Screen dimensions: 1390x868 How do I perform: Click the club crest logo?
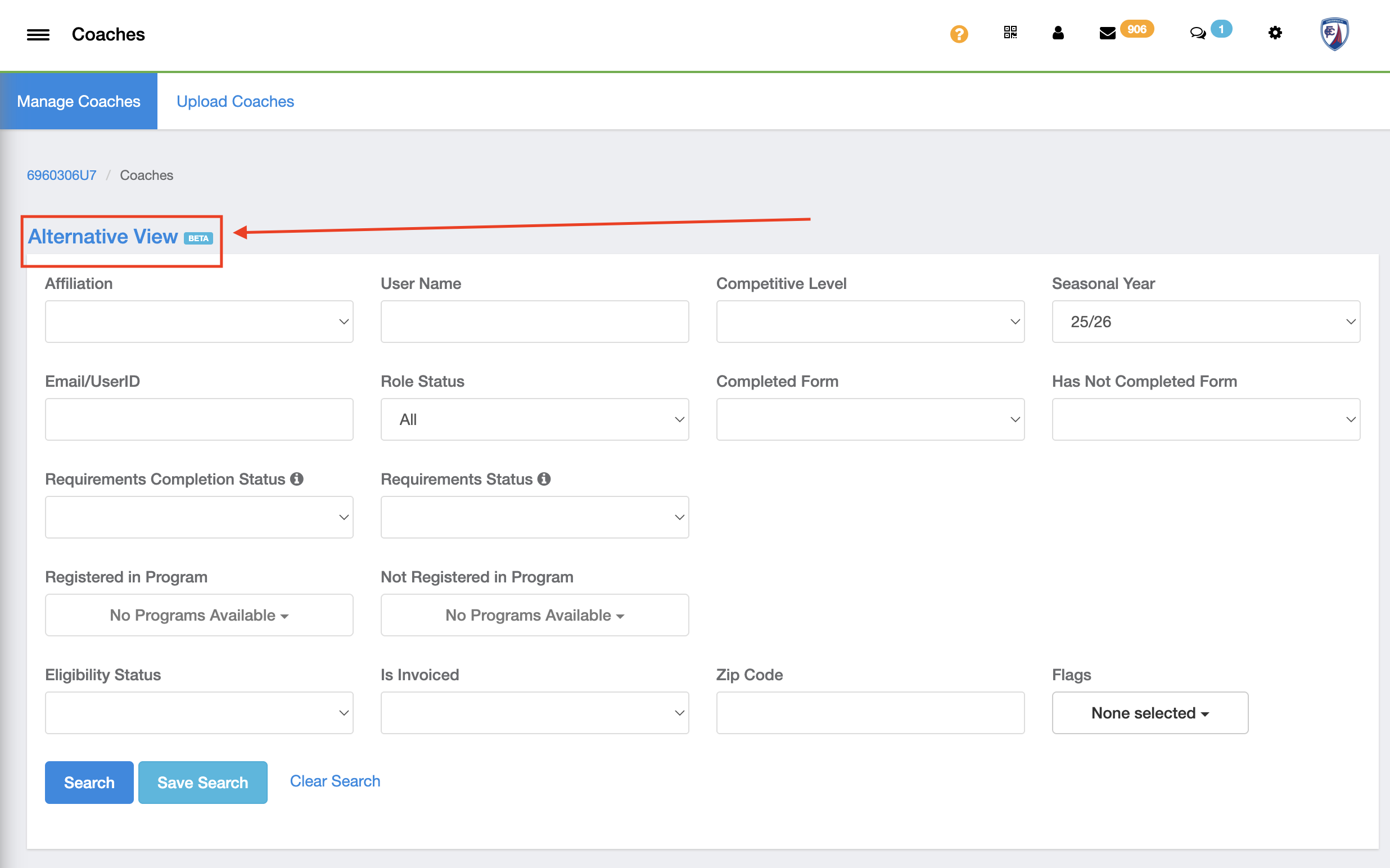point(1334,34)
